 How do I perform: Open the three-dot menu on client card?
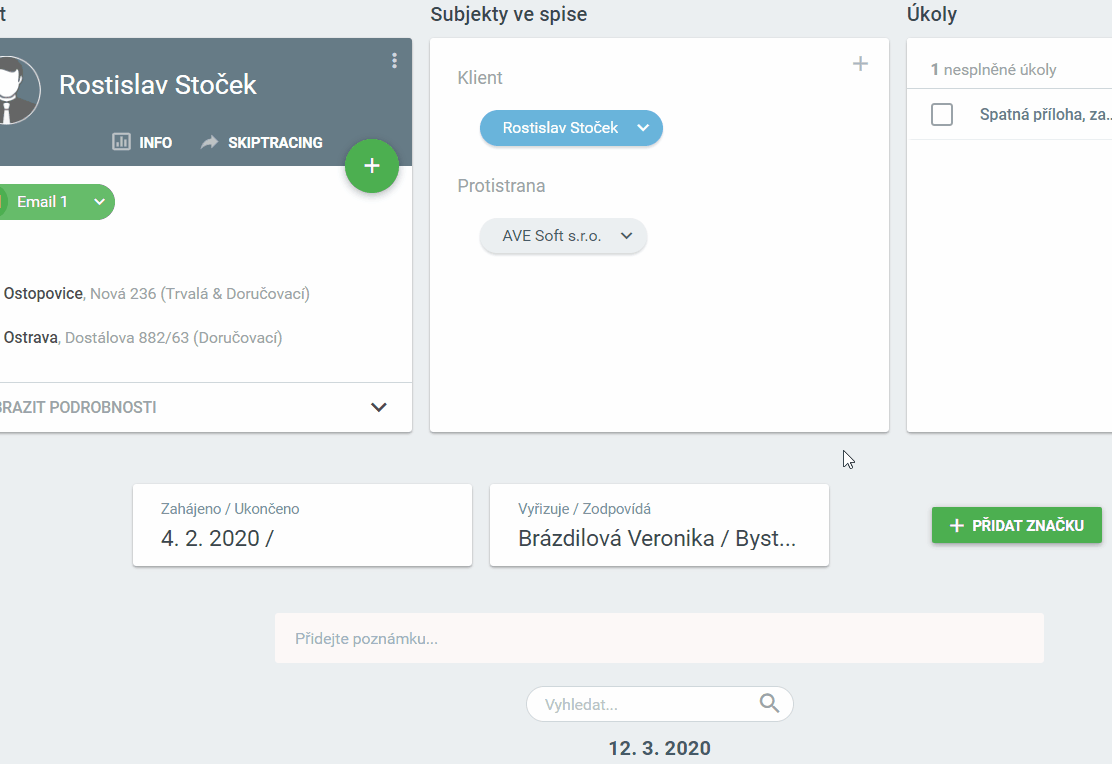[394, 61]
